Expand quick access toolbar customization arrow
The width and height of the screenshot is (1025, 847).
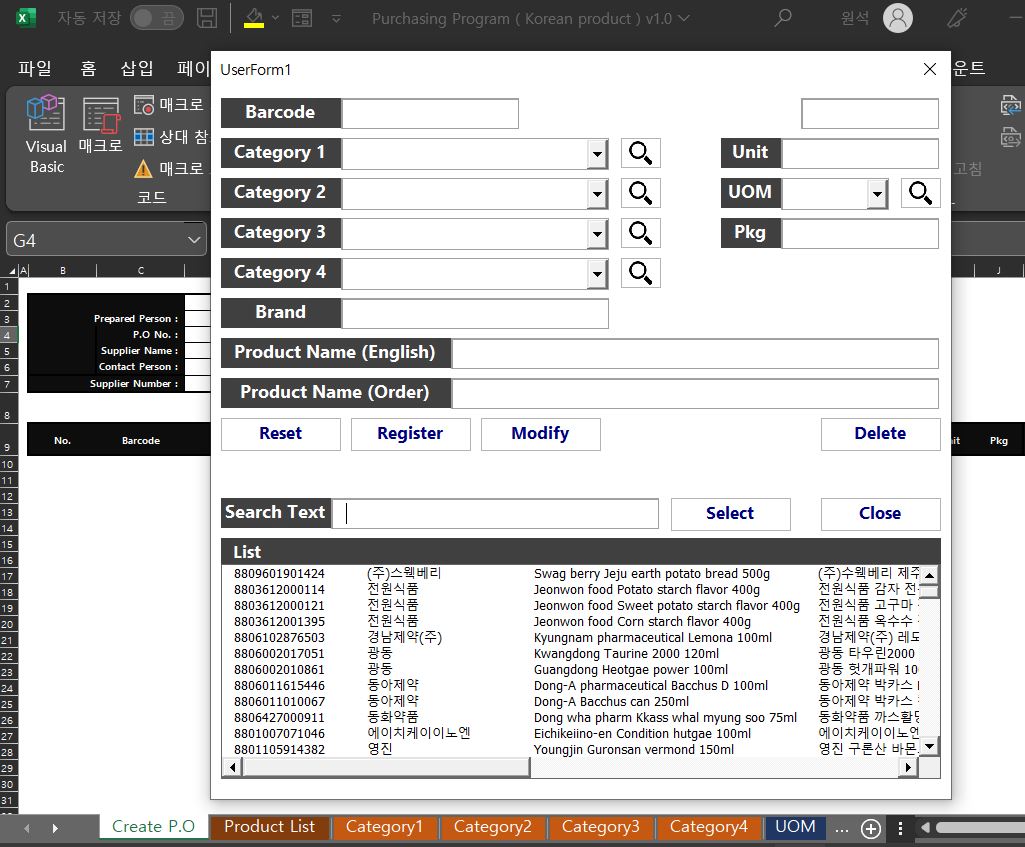tap(336, 18)
